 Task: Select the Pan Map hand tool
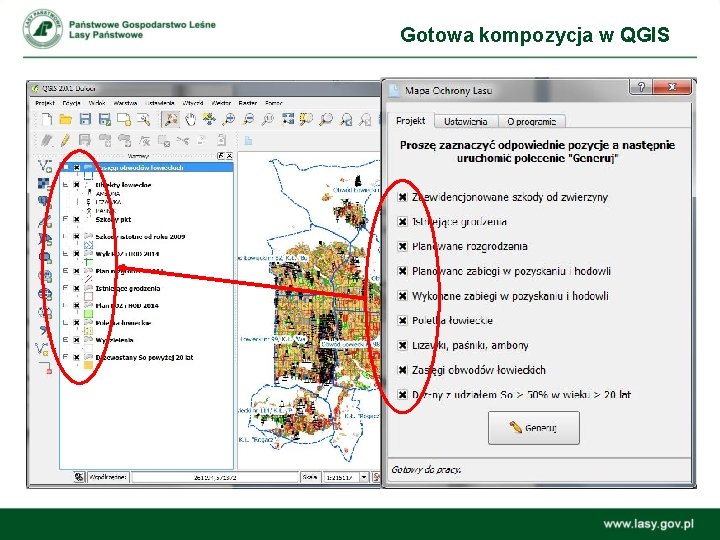[190, 119]
